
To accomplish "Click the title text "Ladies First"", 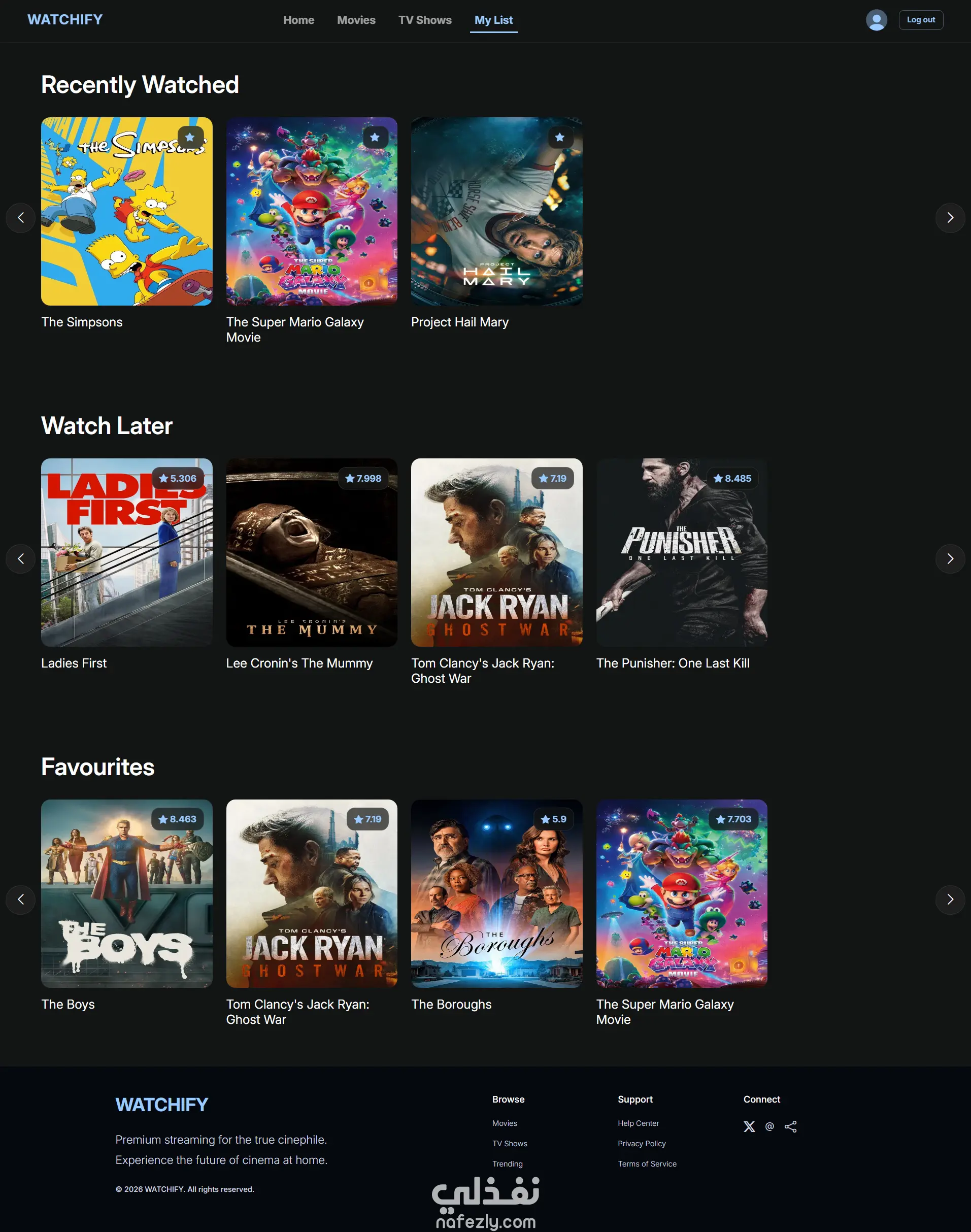I will [x=74, y=663].
